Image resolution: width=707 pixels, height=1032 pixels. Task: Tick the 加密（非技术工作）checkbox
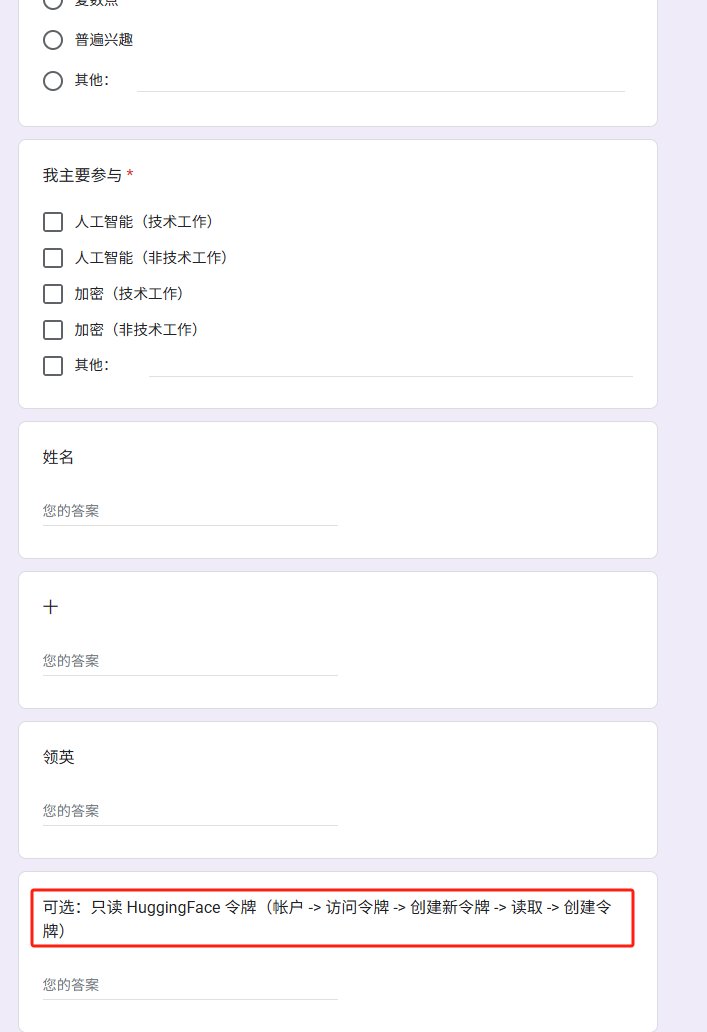[x=53, y=330]
